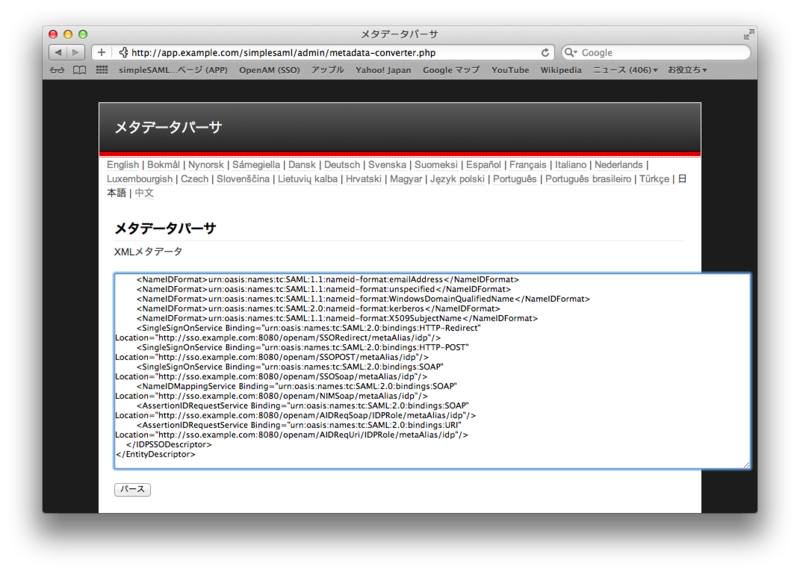The width and height of the screenshot is (800, 572).
Task: Switch language to Português
Action: [515, 179]
